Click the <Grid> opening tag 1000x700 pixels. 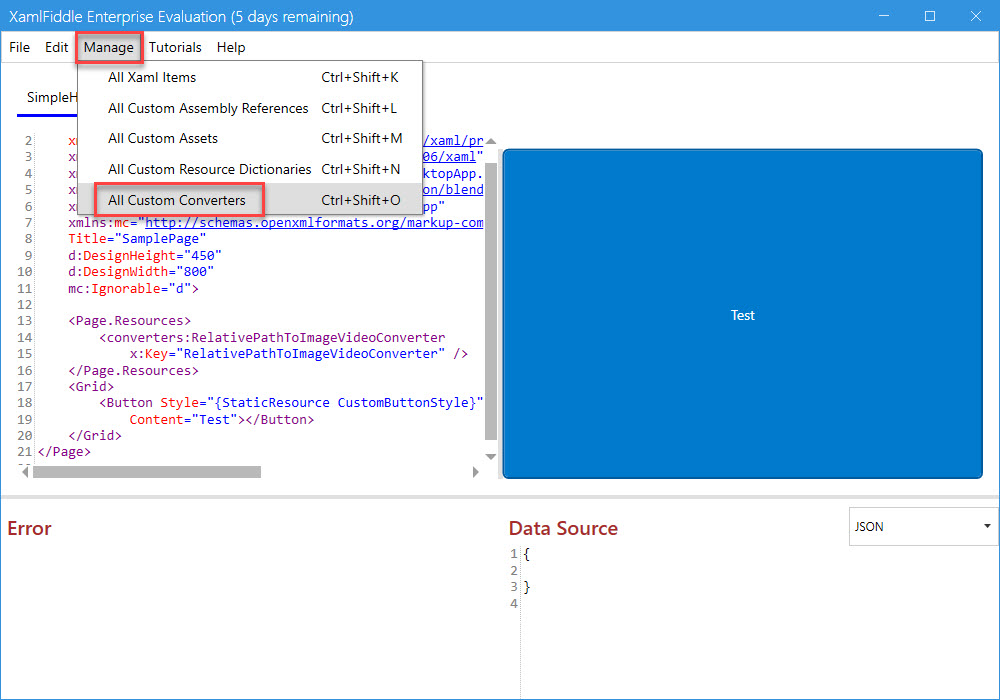pos(91,386)
